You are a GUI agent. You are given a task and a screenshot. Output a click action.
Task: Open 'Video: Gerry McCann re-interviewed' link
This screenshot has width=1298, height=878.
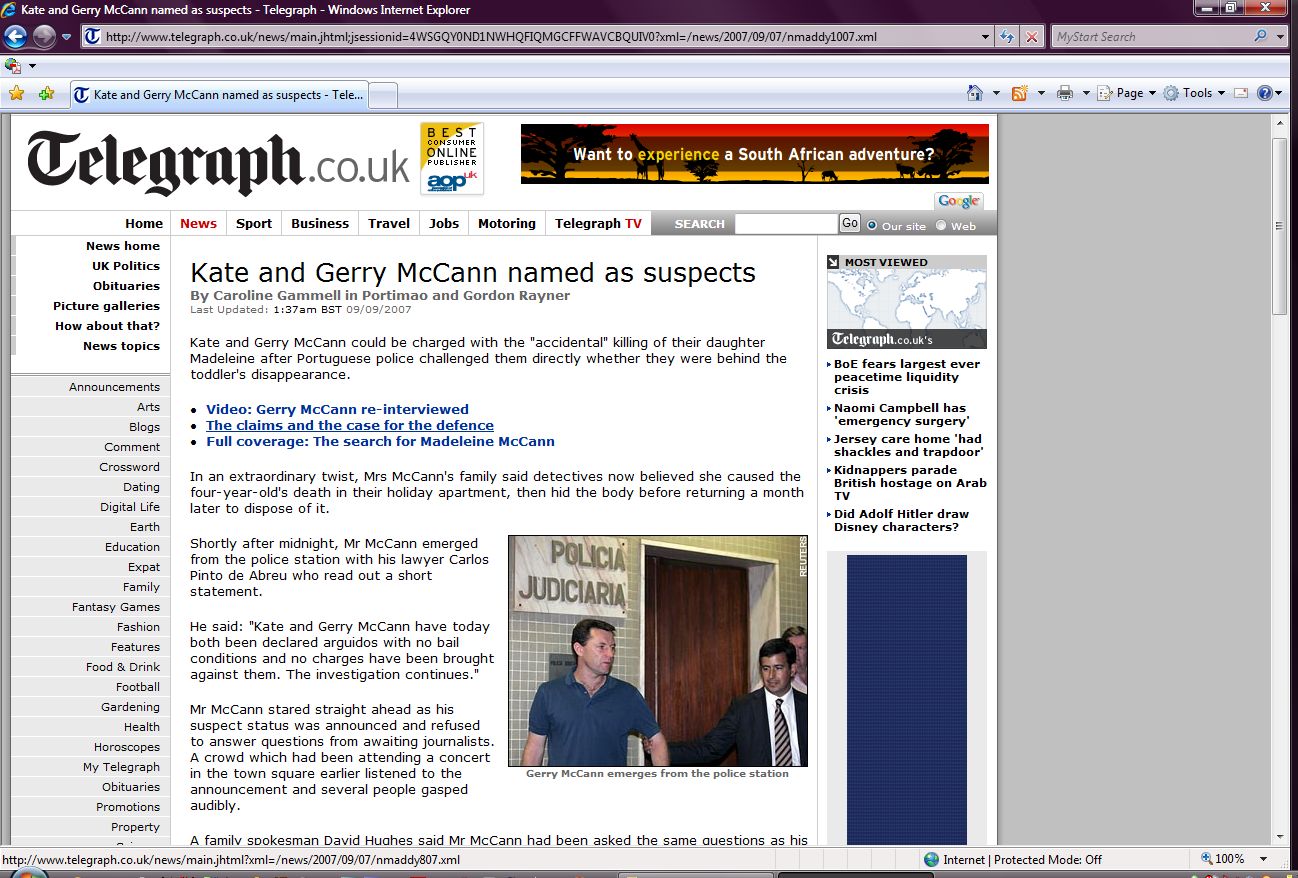tap(337, 409)
